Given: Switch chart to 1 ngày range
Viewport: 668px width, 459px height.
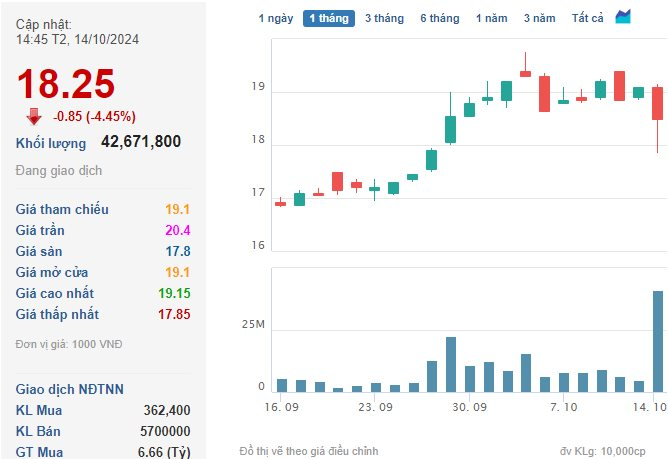Looking at the screenshot, I should point(276,18).
